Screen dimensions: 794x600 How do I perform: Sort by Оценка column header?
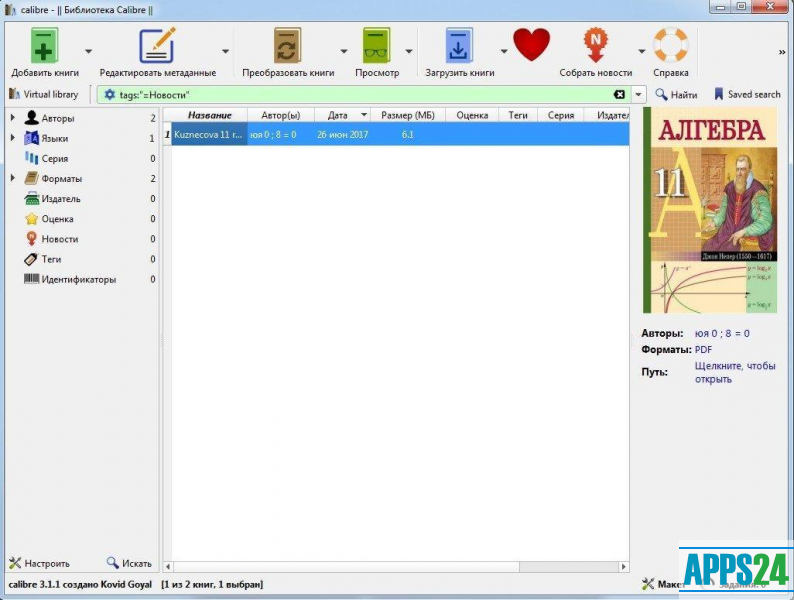point(472,115)
